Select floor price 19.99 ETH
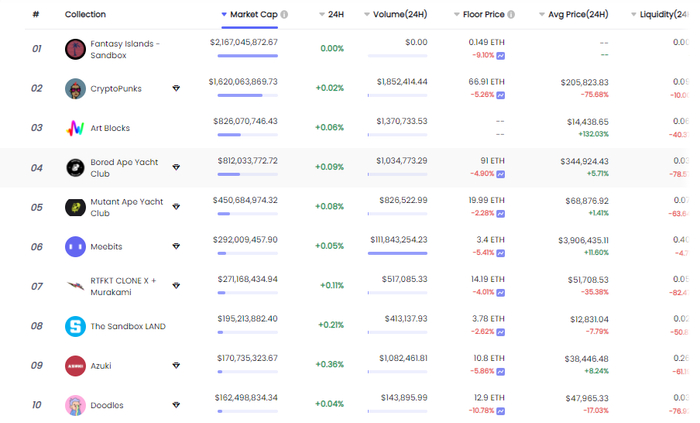Image resolution: width=700 pixels, height=423 pixels. point(487,200)
